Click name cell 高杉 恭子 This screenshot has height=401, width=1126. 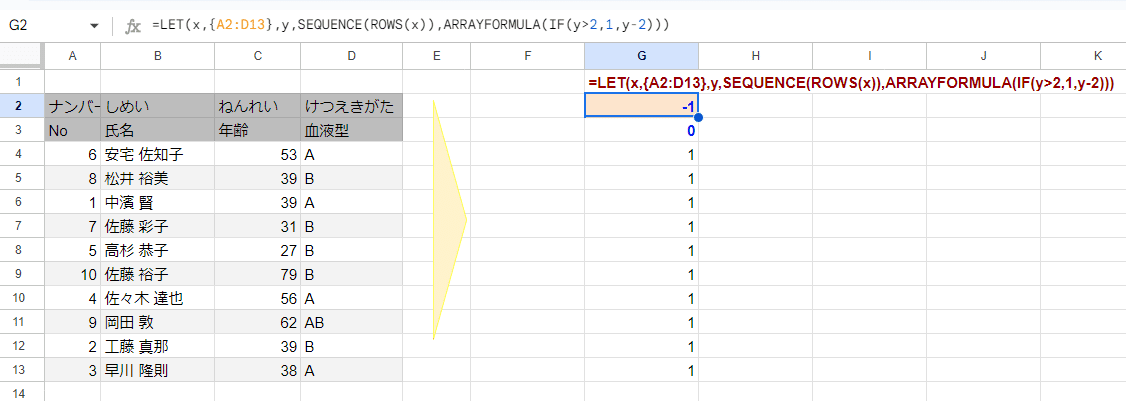(157, 251)
